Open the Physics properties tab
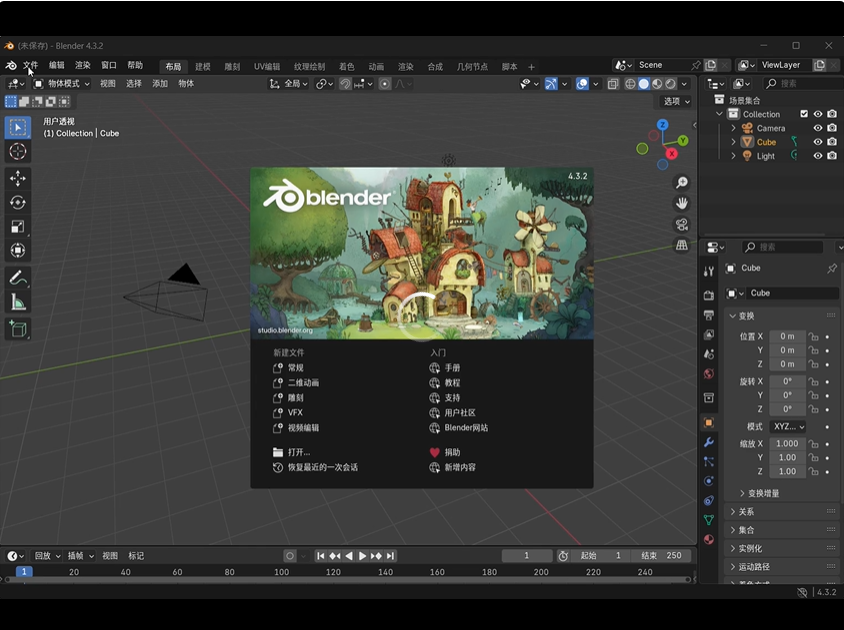This screenshot has width=844, height=630. click(x=709, y=481)
